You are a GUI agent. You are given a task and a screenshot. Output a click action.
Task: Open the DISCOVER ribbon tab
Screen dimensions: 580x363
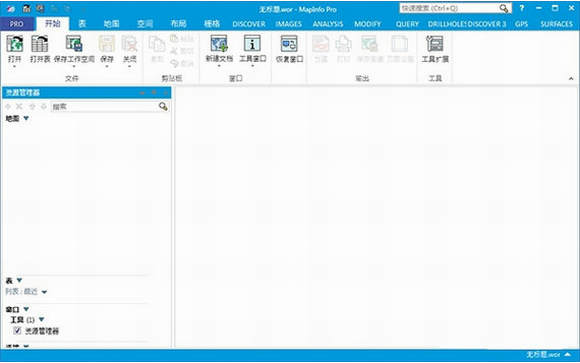click(x=249, y=24)
